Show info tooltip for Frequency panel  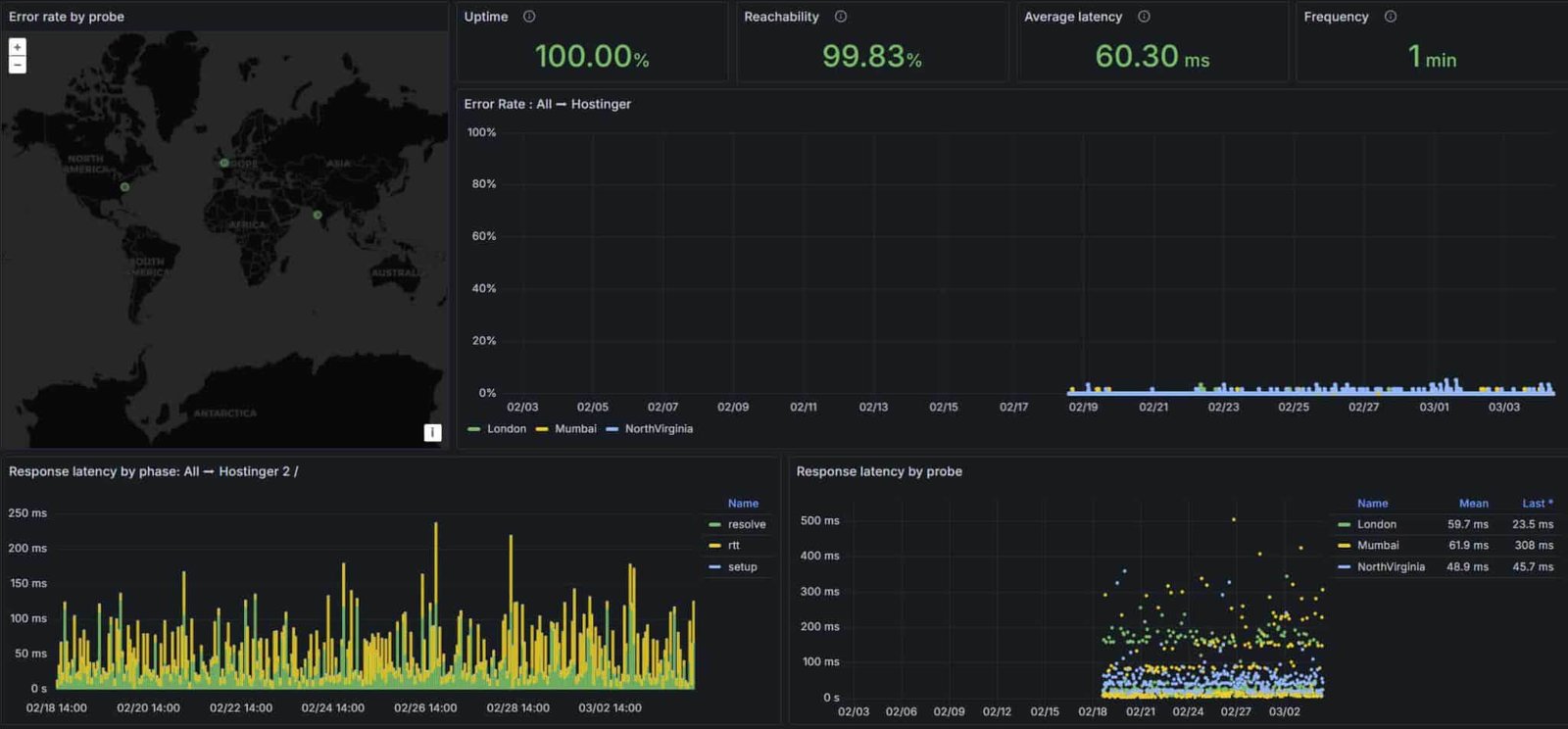pos(1390,17)
